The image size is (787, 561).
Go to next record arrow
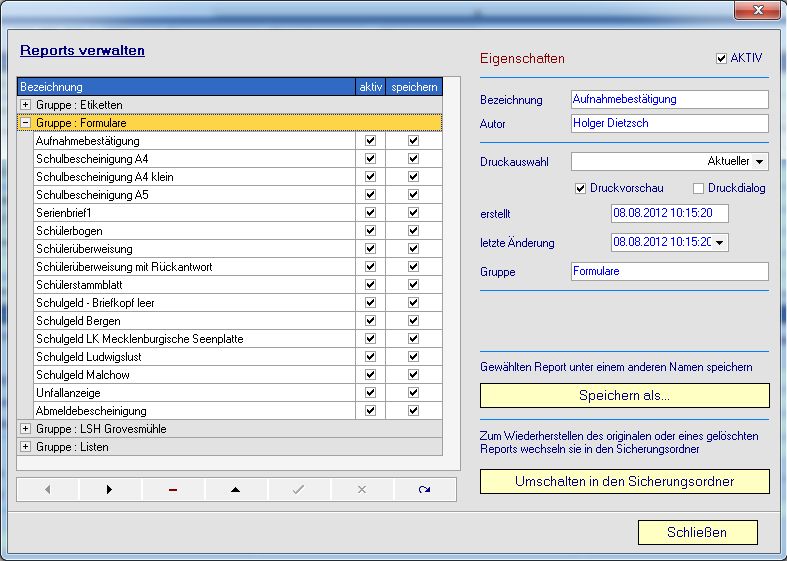[x=110, y=489]
